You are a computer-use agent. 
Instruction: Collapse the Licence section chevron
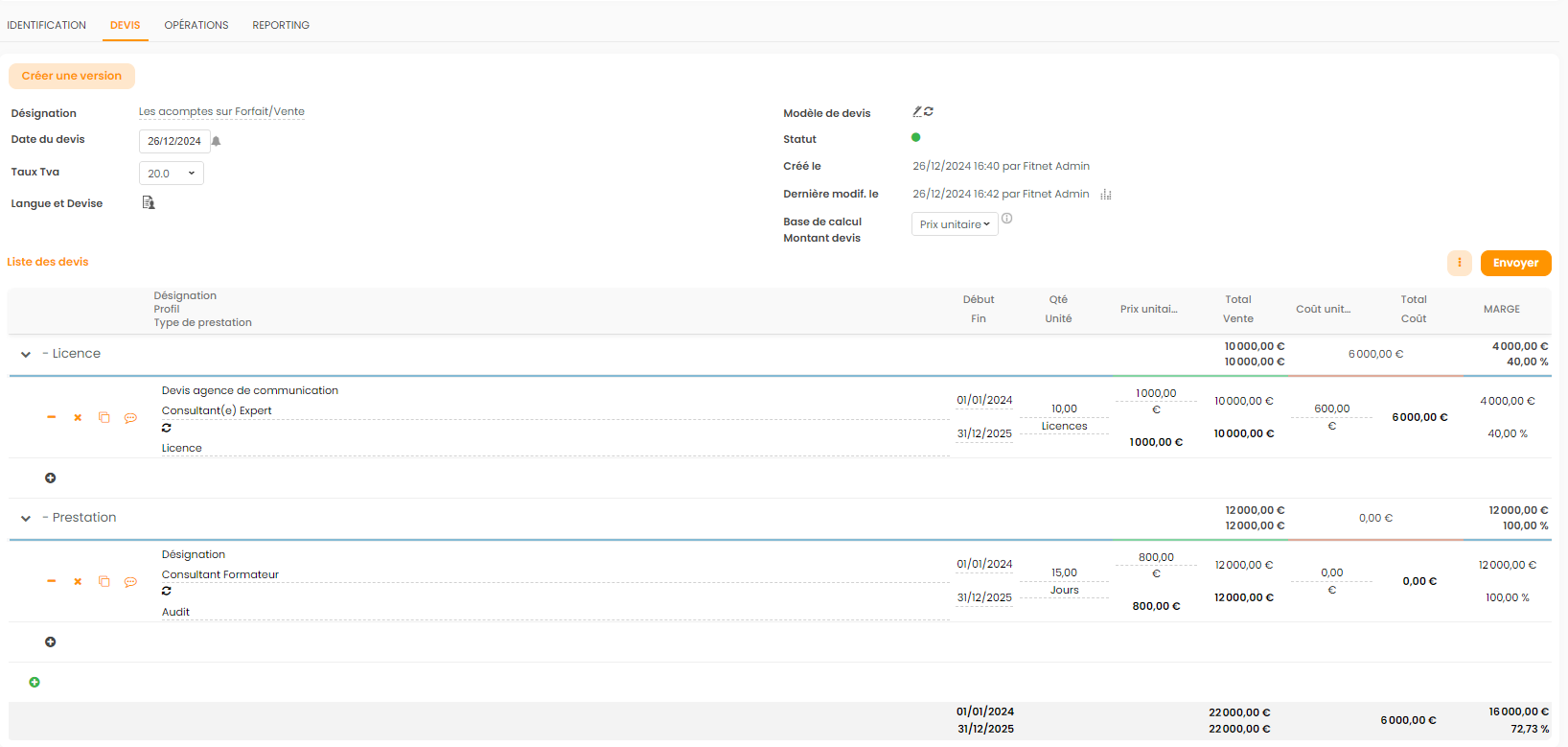[x=26, y=355]
